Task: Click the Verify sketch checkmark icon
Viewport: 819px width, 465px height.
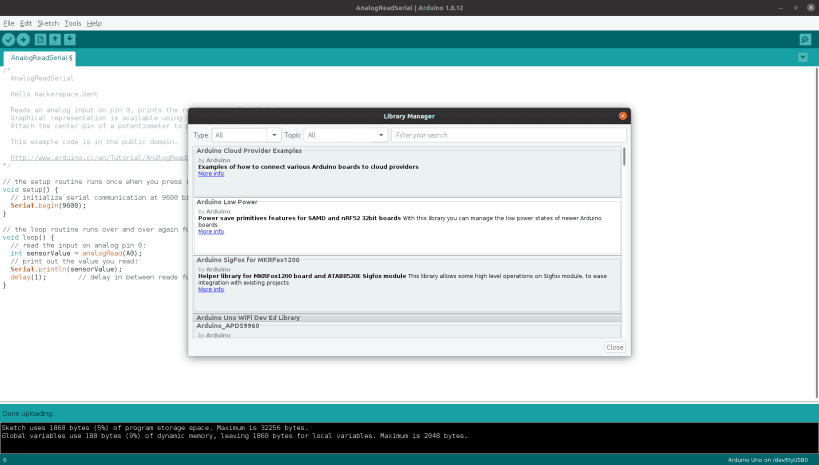Action: [x=8, y=39]
